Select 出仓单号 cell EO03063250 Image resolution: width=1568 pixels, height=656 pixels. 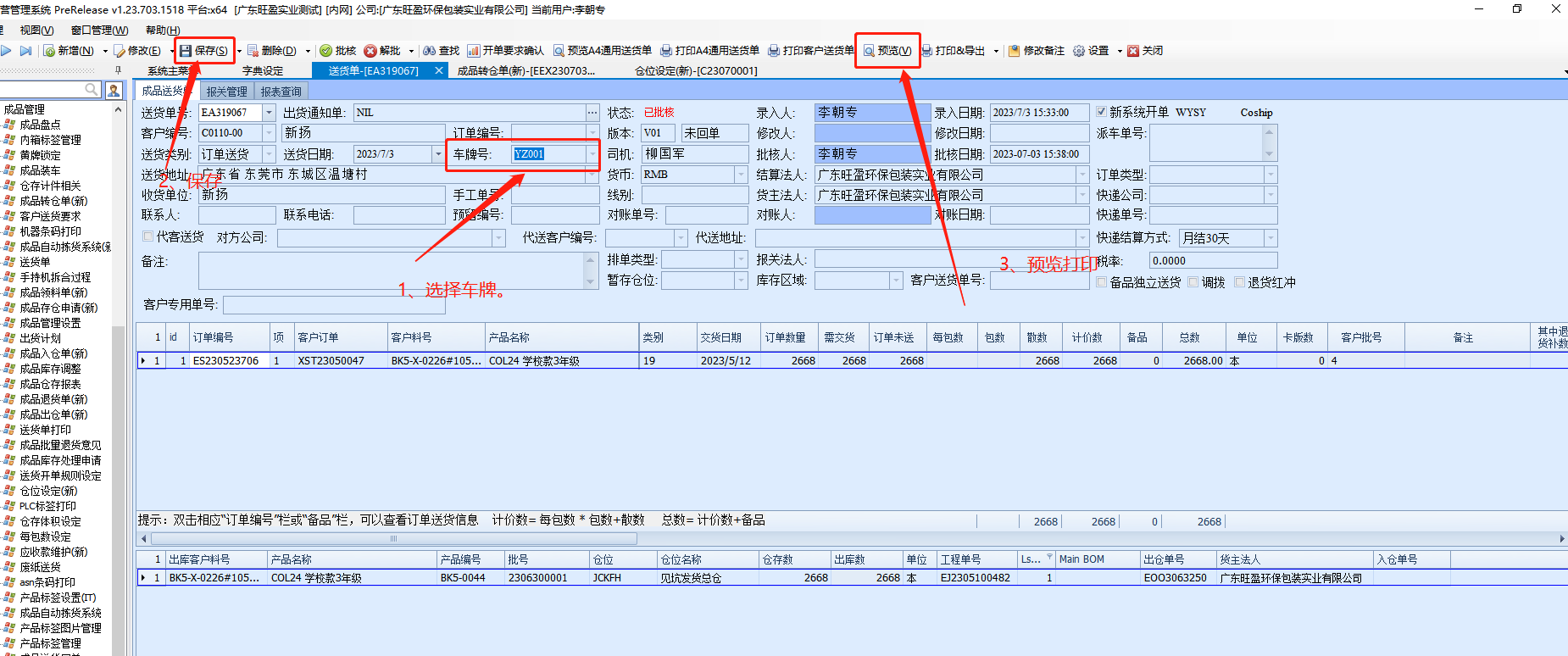1178,578
